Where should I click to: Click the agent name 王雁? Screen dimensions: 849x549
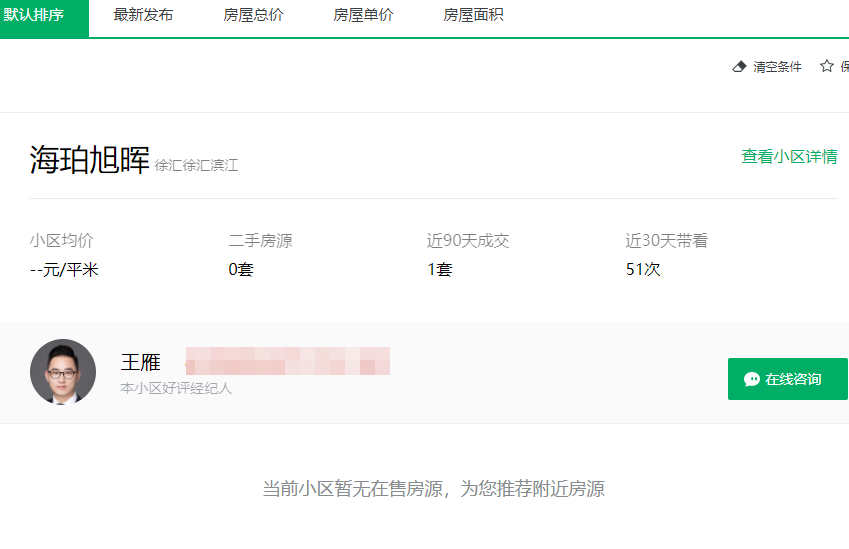point(140,362)
